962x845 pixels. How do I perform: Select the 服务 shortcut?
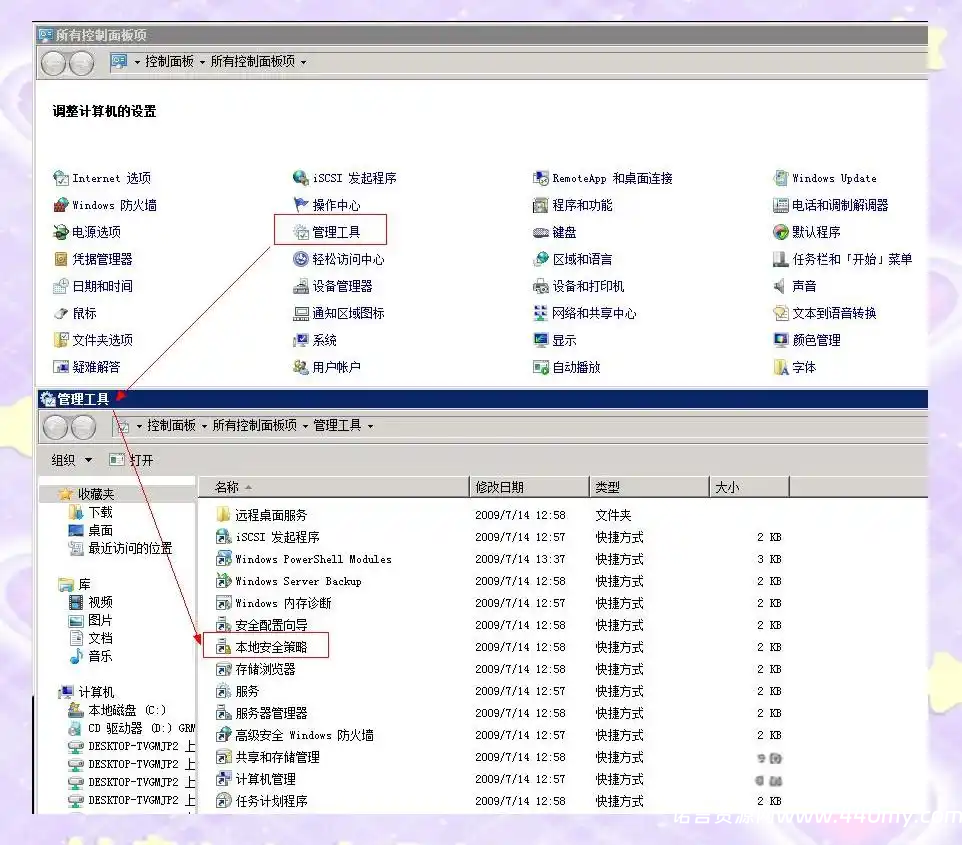237,692
